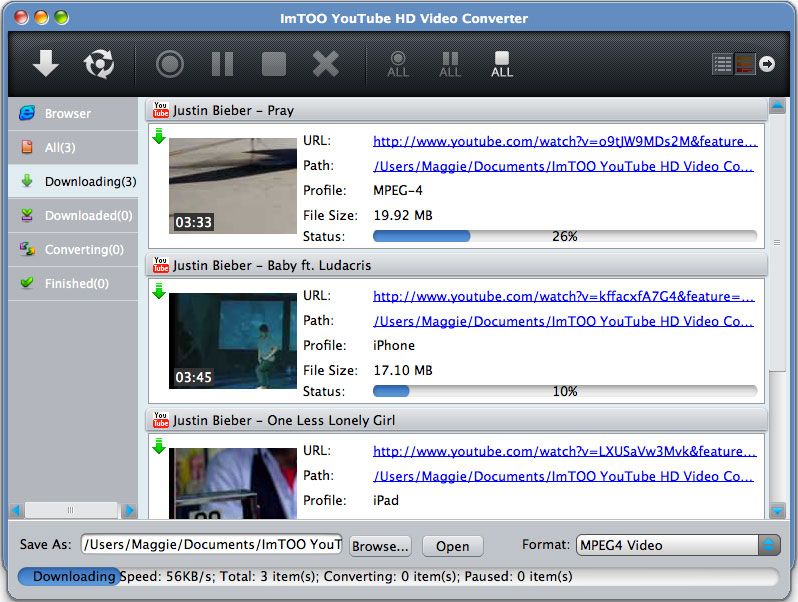Select the Justin Bieber – Pray title header

click(457, 110)
